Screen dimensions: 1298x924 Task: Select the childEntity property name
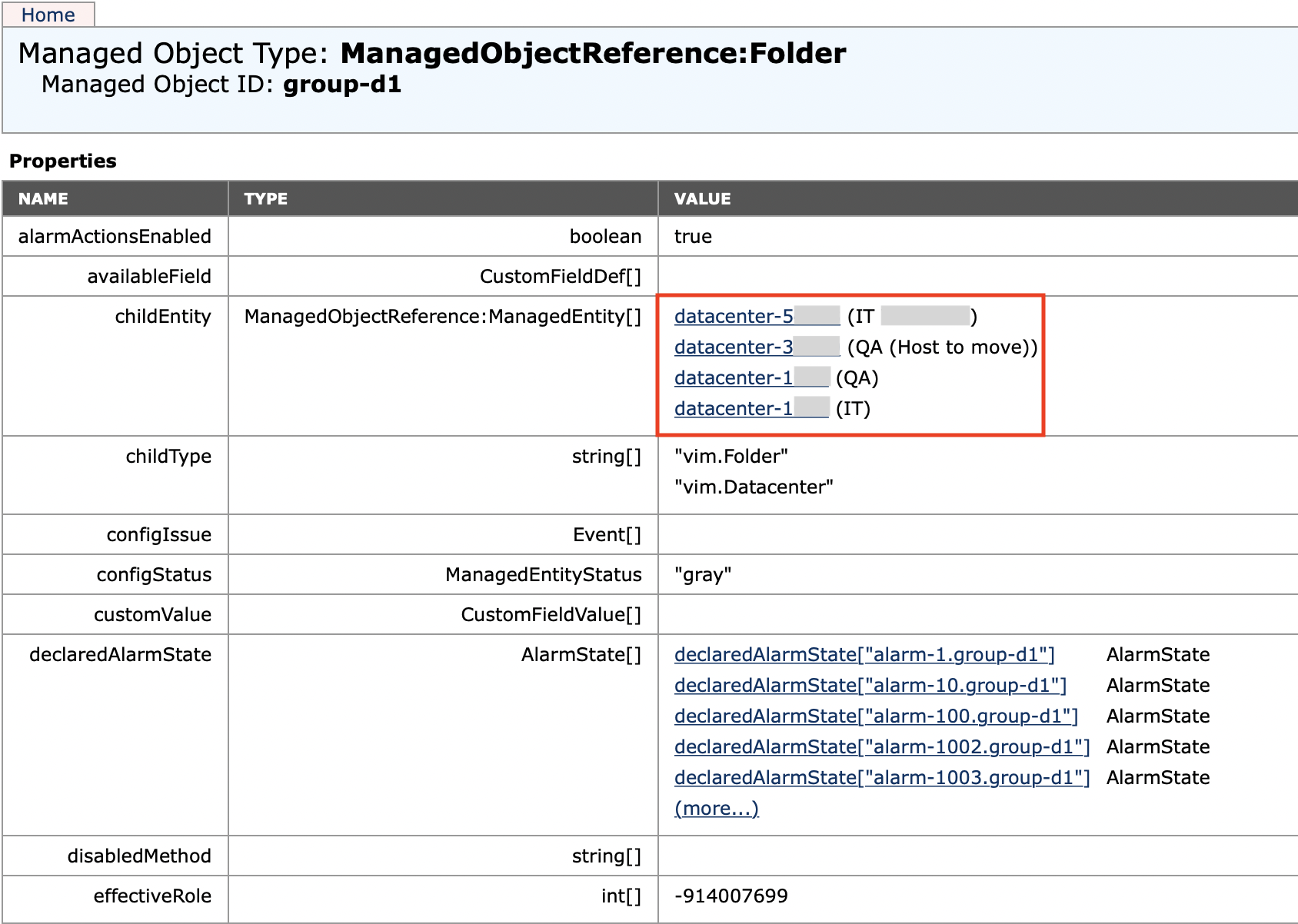click(x=162, y=316)
